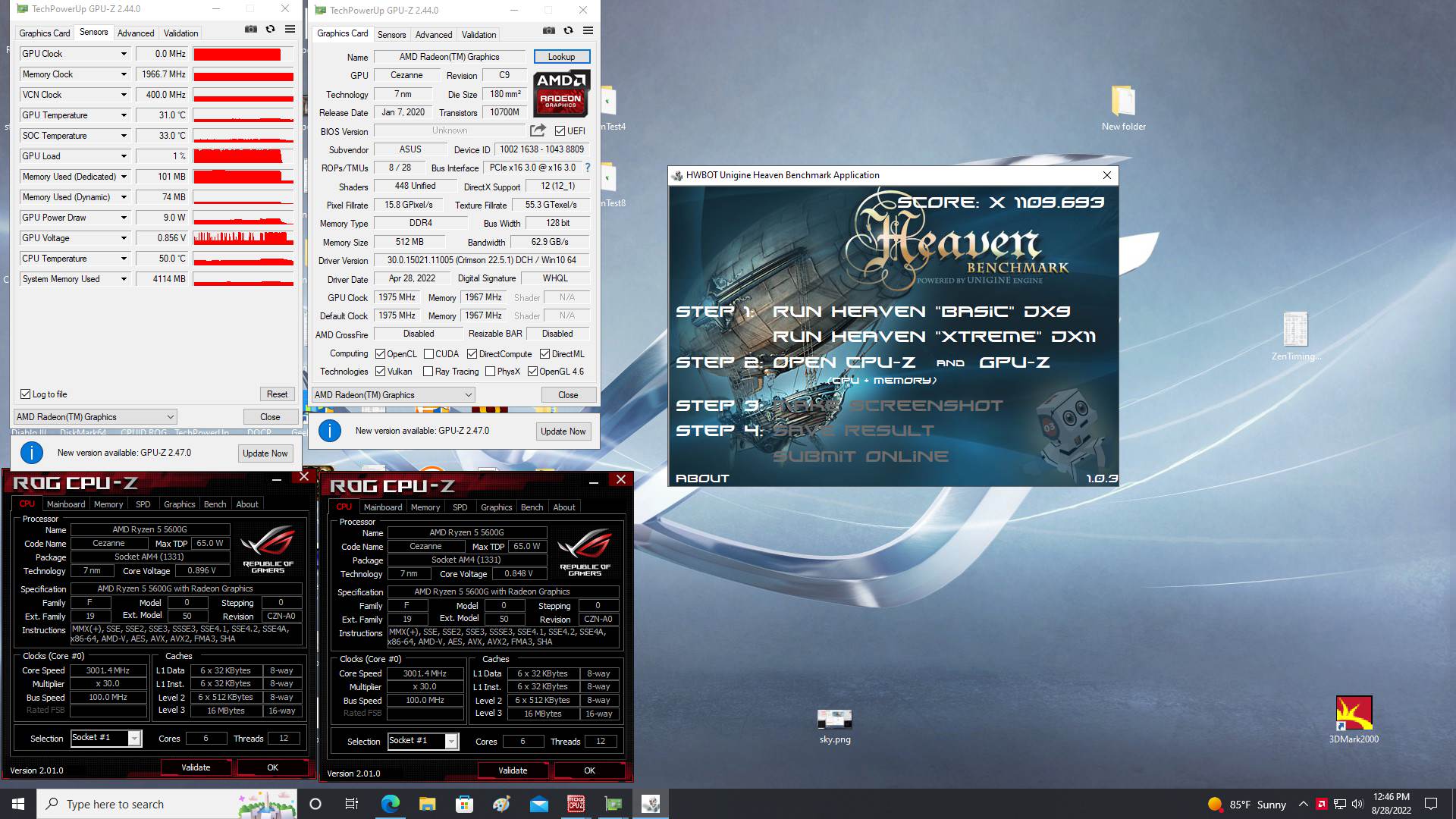Expand System Memory Used dropdown

click(x=124, y=279)
